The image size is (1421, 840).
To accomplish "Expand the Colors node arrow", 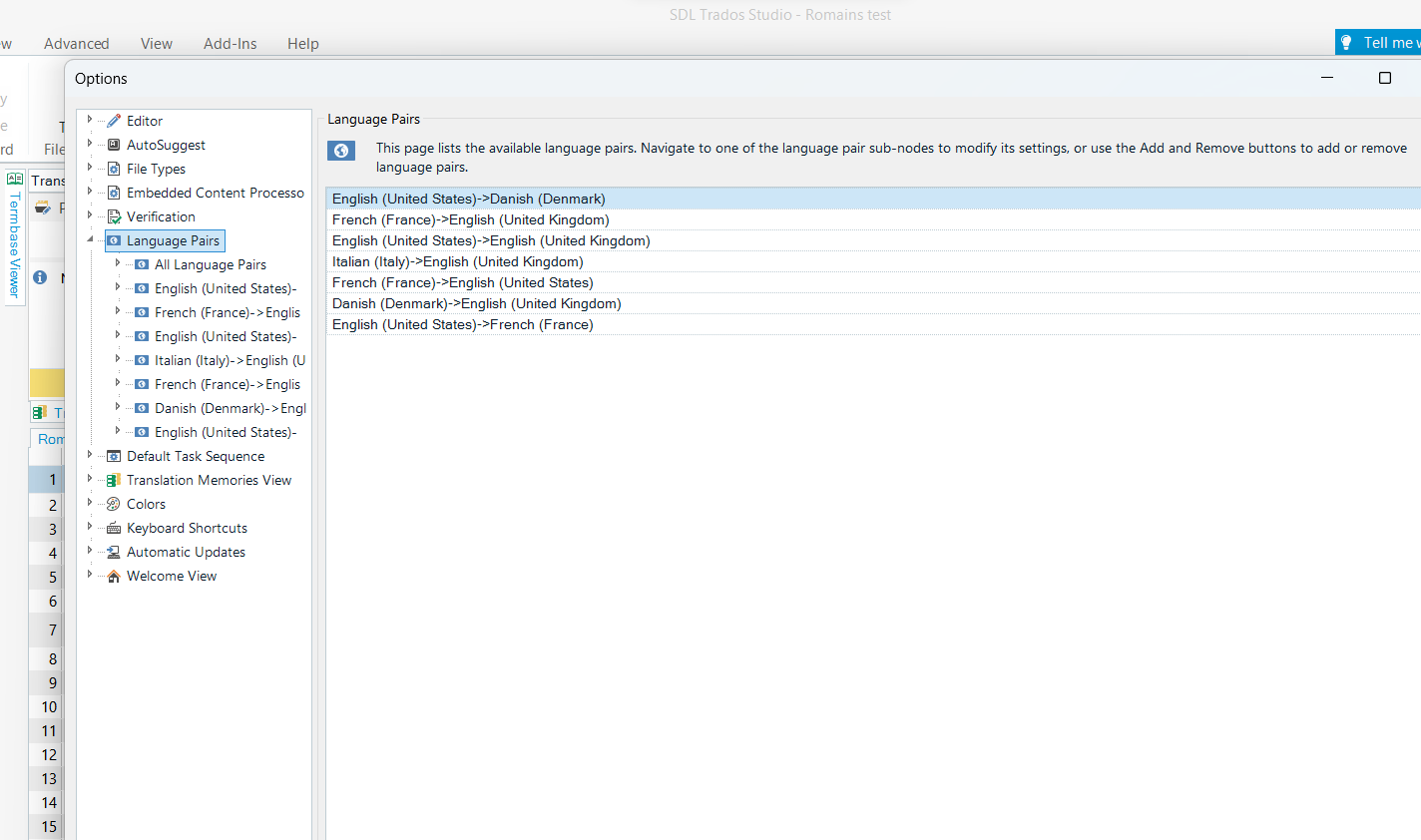I will 90,503.
